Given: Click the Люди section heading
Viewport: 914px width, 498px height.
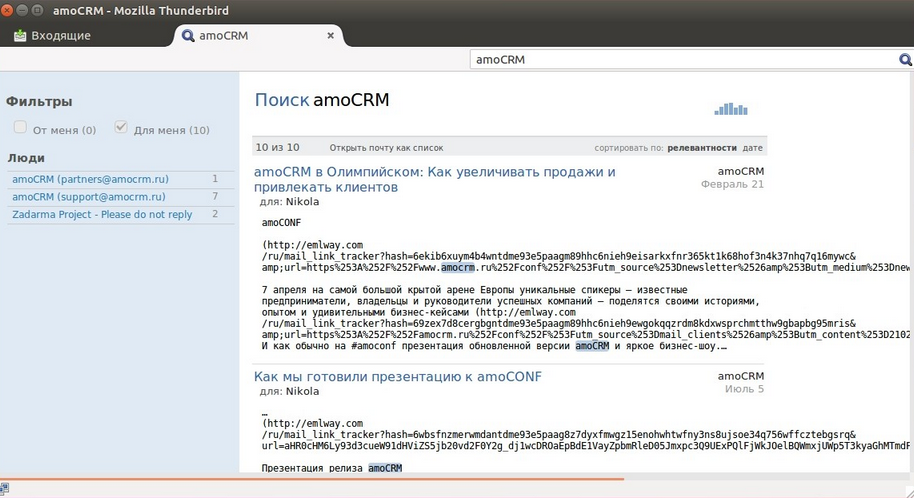Looking at the screenshot, I should point(26,158).
